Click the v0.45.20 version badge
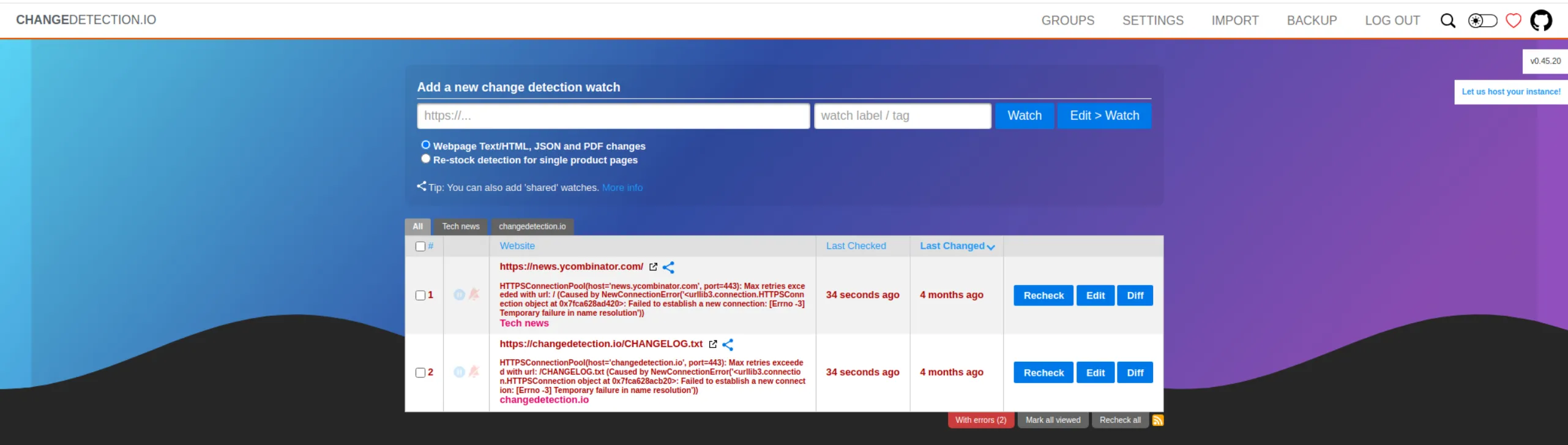 coord(1545,61)
